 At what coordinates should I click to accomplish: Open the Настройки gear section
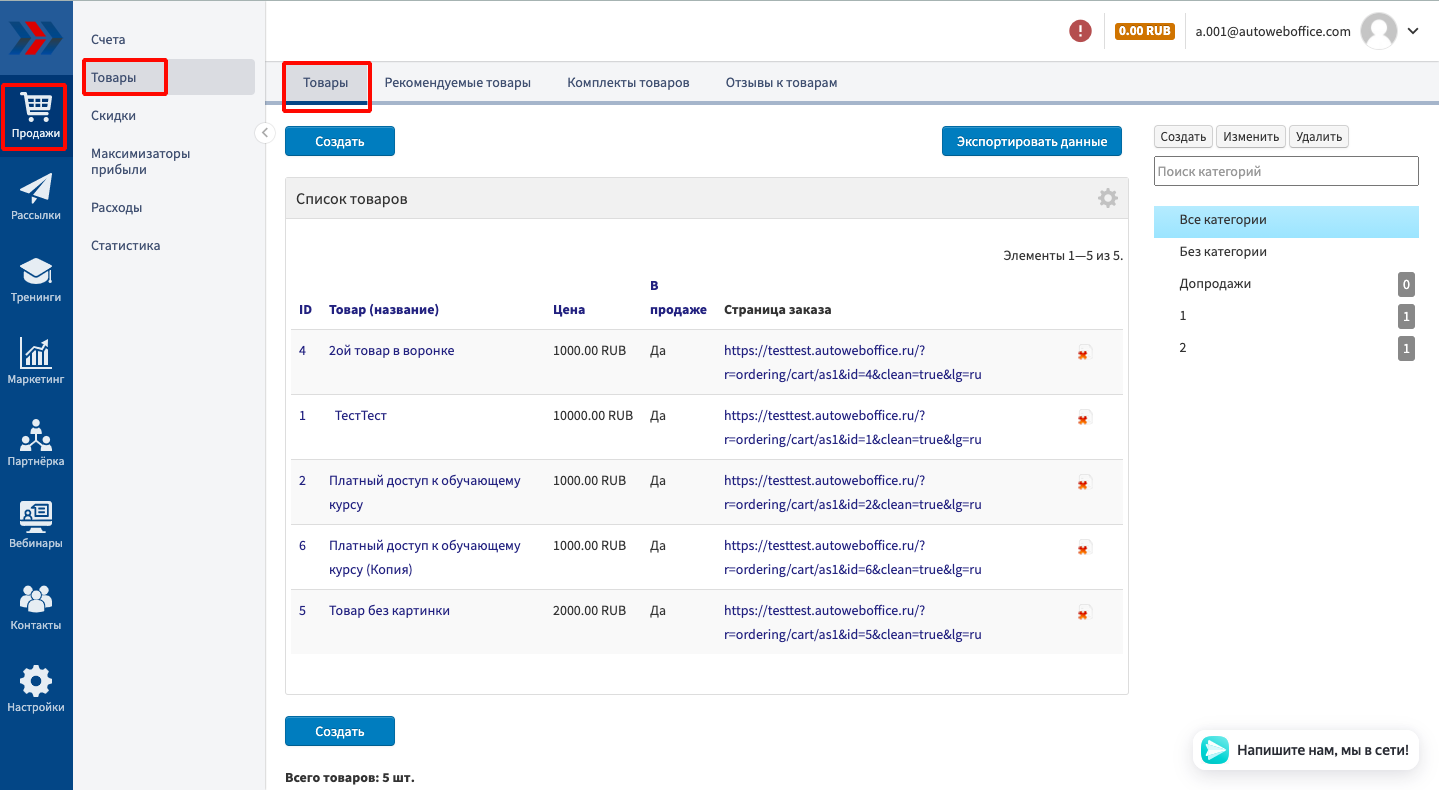(36, 690)
